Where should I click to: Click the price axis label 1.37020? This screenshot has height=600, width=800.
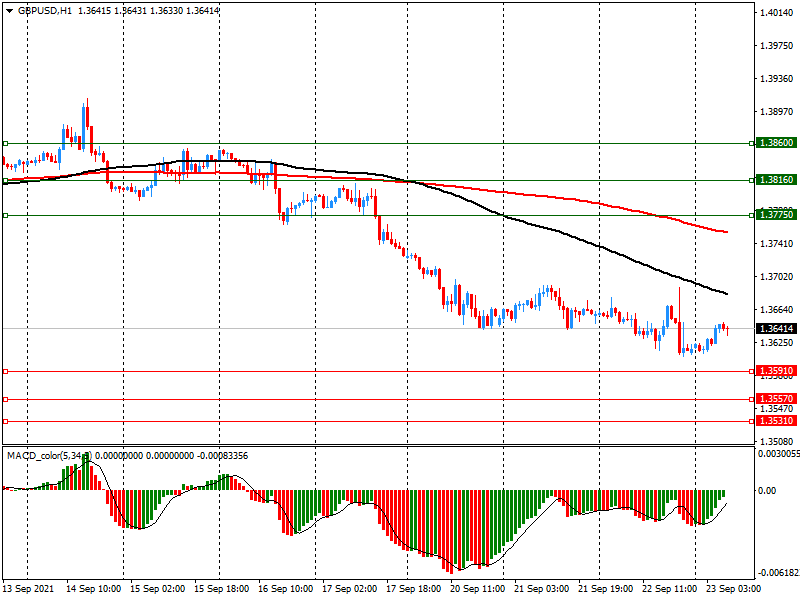pos(777,277)
